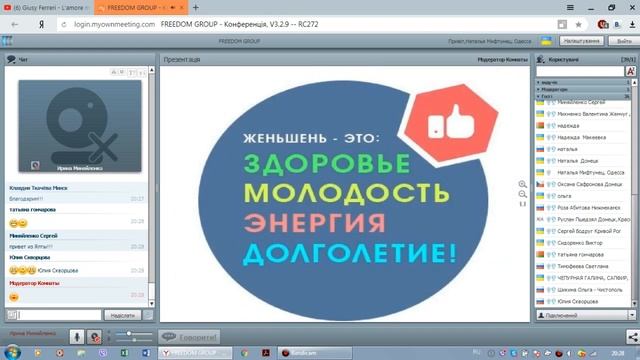This screenshot has height=360, width=640.
Task: Open Adobe Reader from the taskbar
Action: click(266, 353)
